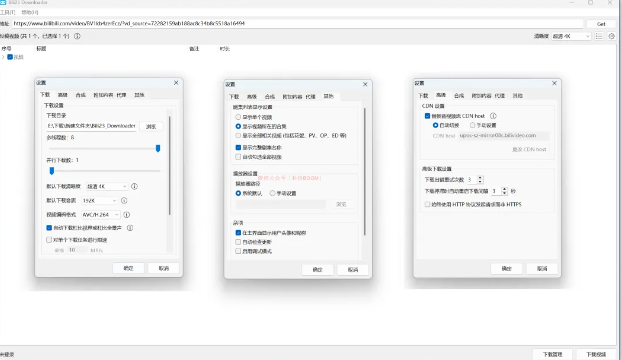Open the 192K audio quality dropdown

[x=100, y=201]
